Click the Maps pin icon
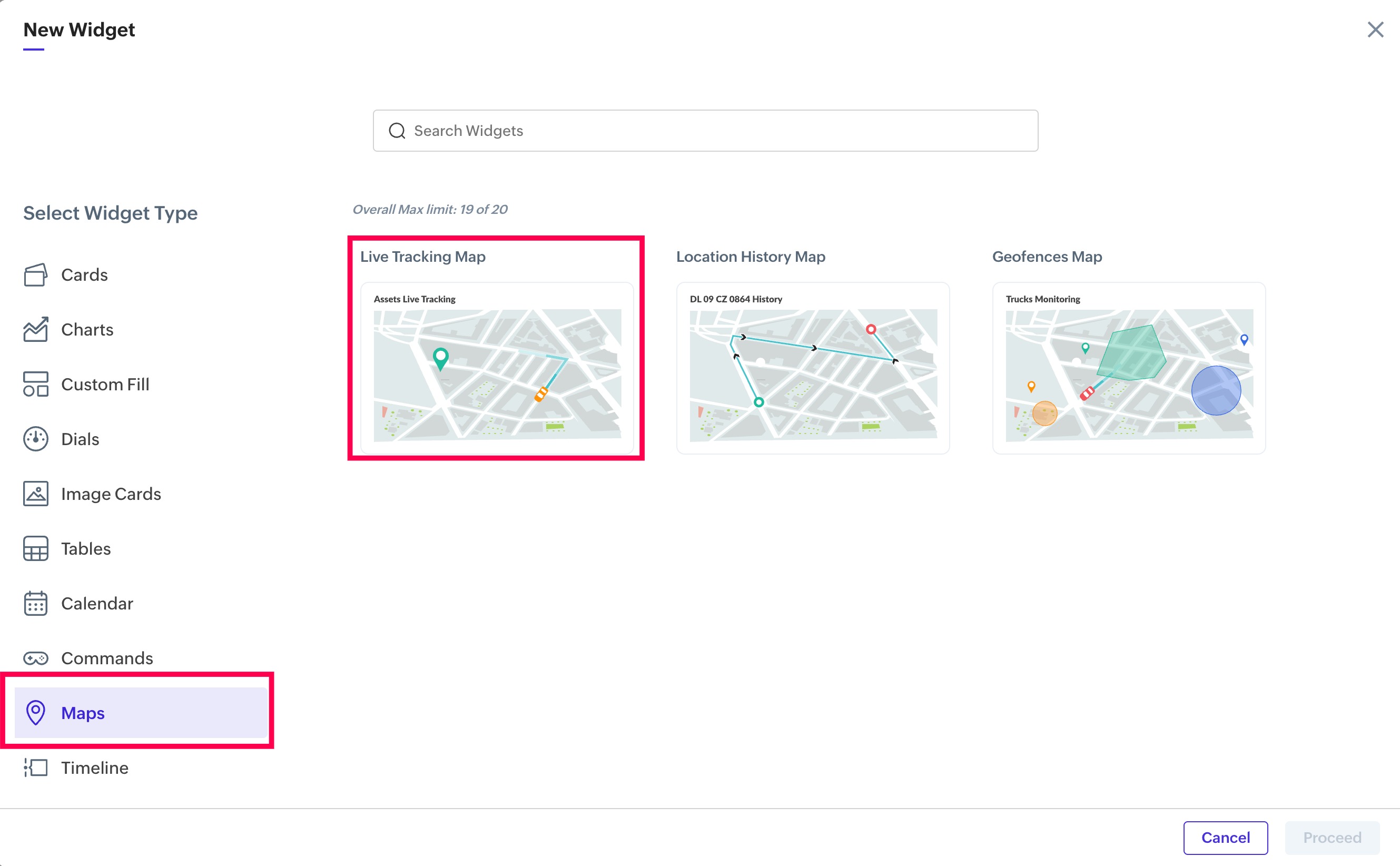 [35, 713]
